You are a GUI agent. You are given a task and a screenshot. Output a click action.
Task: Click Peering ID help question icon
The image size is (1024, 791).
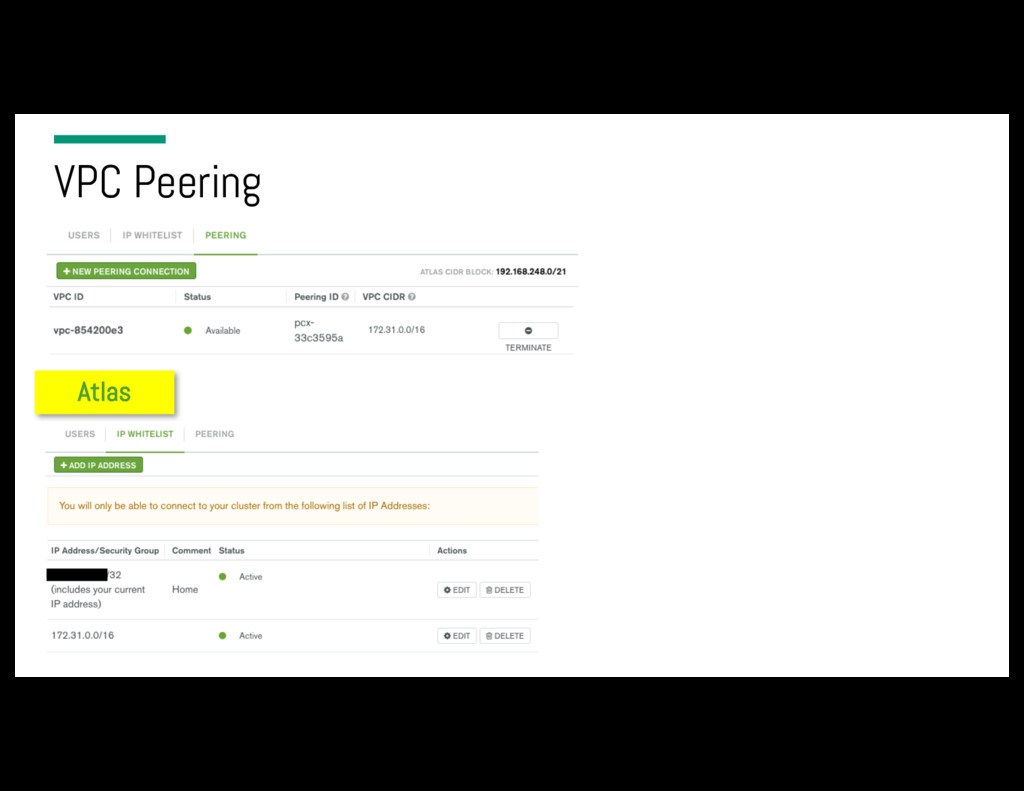(x=345, y=297)
